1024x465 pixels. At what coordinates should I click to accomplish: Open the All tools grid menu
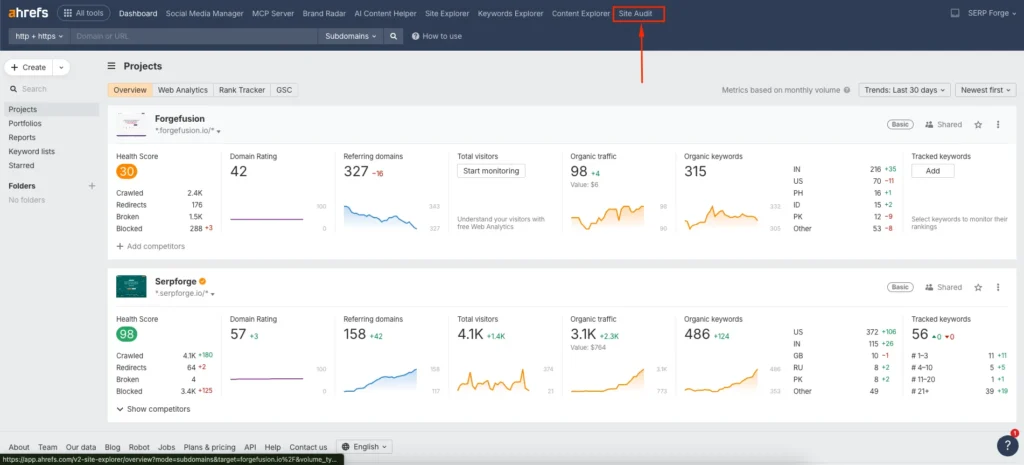point(84,13)
